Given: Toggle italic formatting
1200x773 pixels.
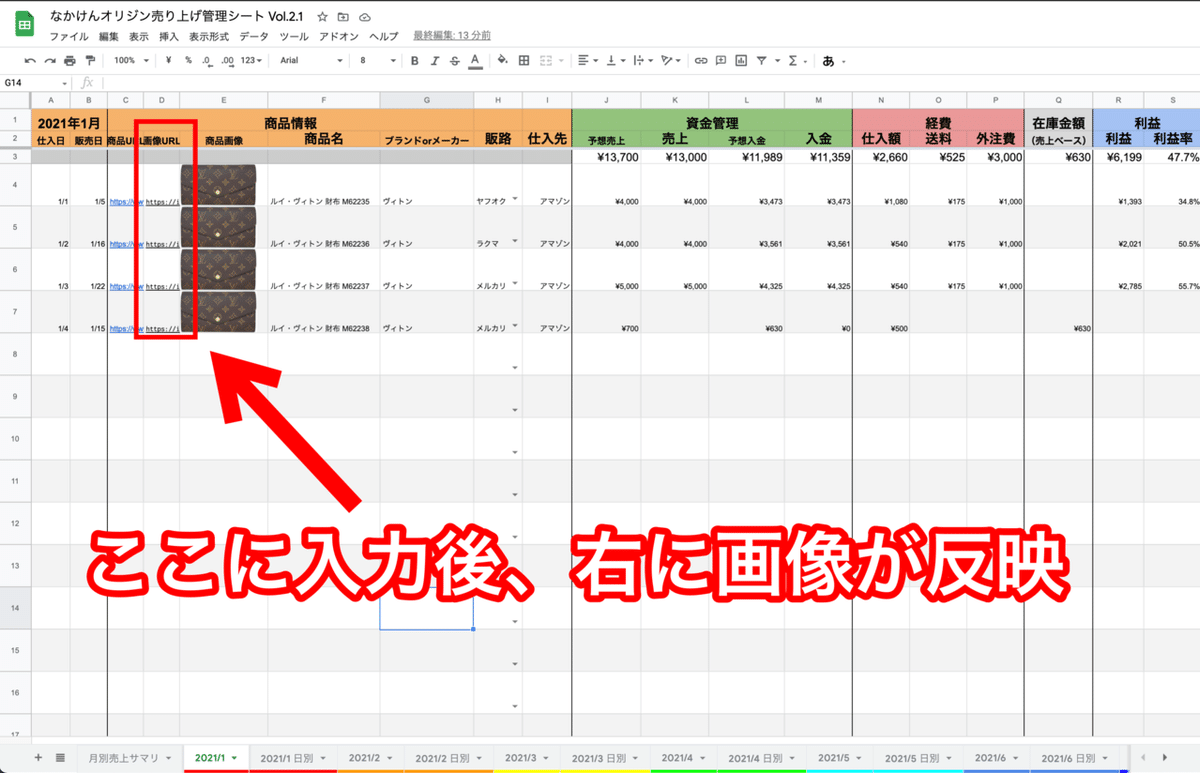Looking at the screenshot, I should click(435, 61).
